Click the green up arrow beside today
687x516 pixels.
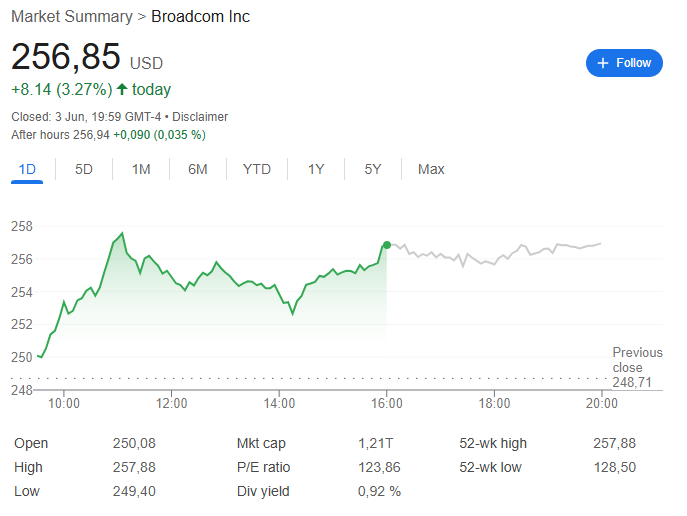[x=122, y=90]
